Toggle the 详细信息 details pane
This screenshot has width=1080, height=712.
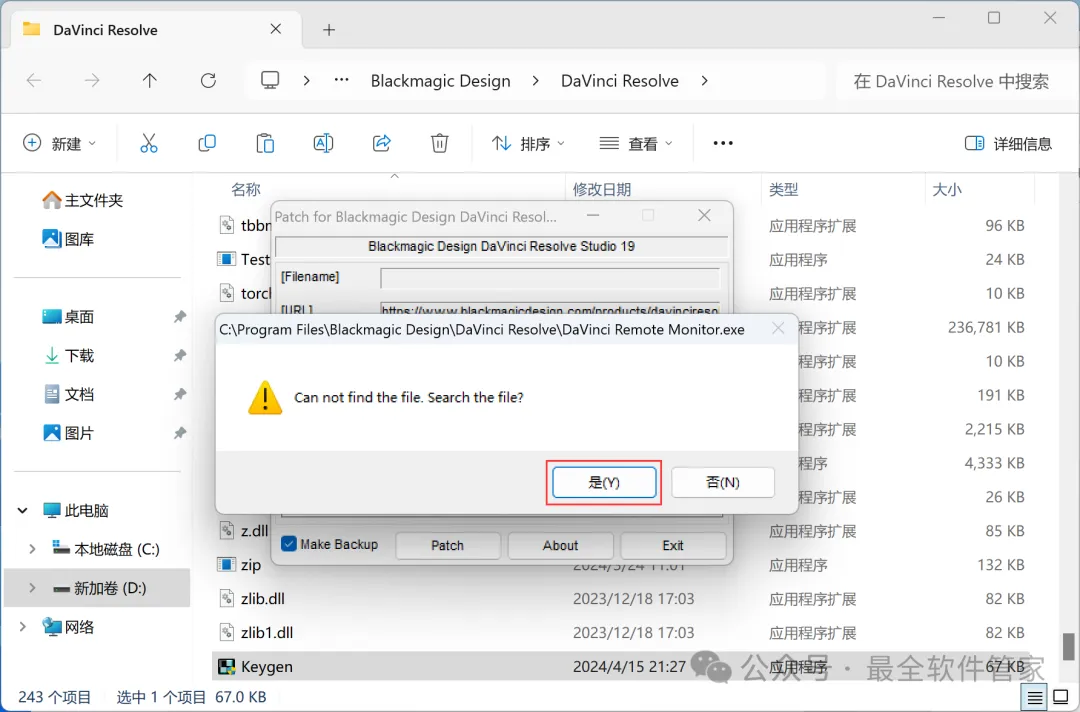pyautogui.click(x=1008, y=143)
